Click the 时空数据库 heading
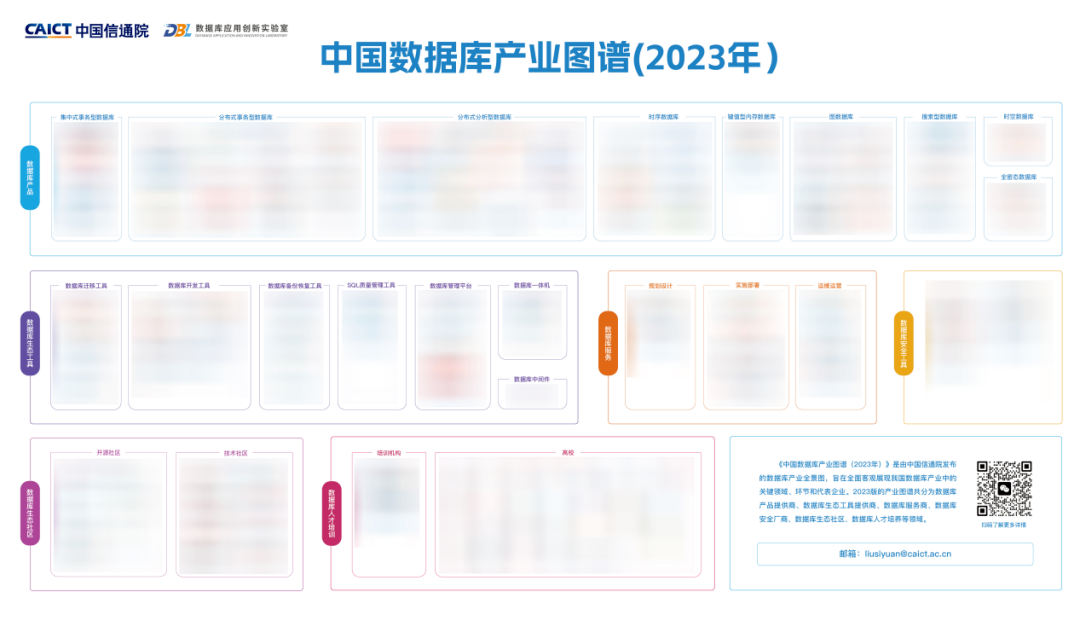The width and height of the screenshot is (1080, 627). 1018,117
